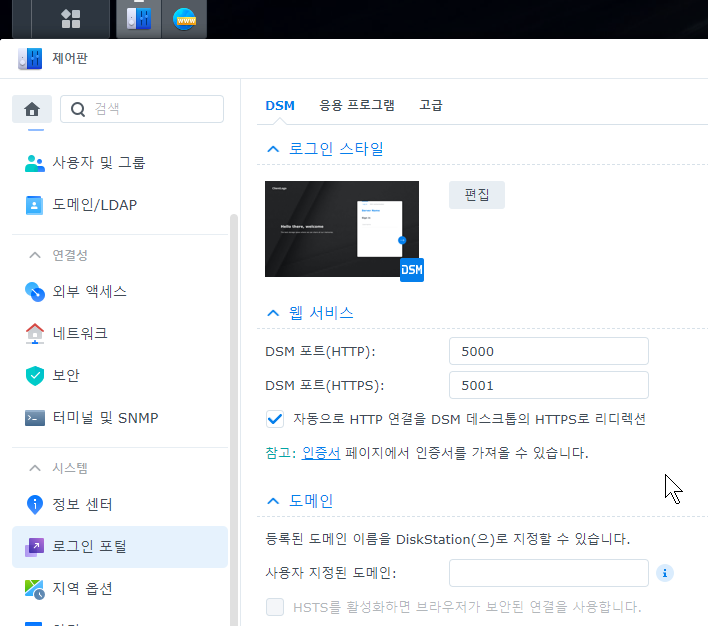
Task: Switch to the 응용 프로그램 tab
Action: point(357,105)
